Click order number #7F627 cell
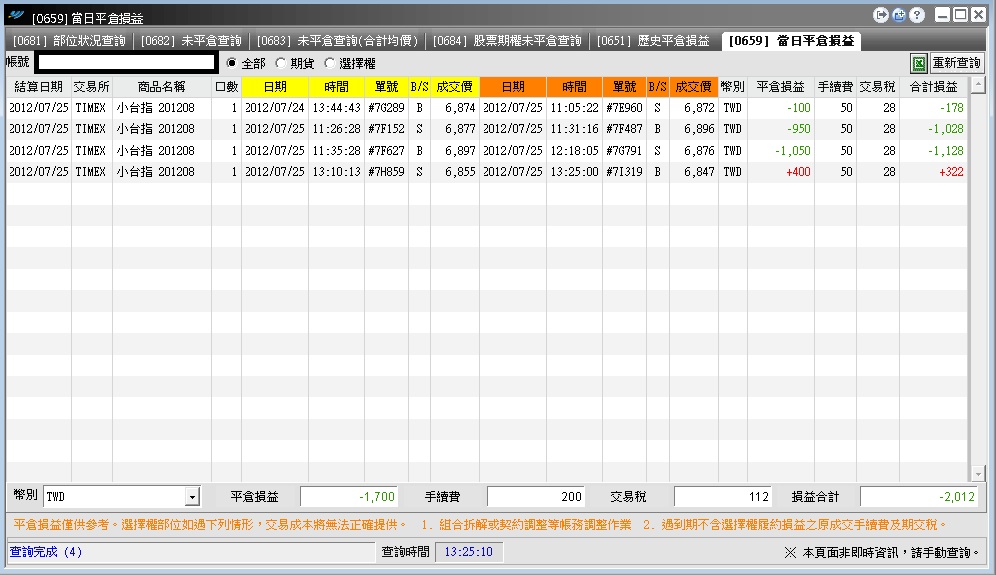 (x=386, y=151)
